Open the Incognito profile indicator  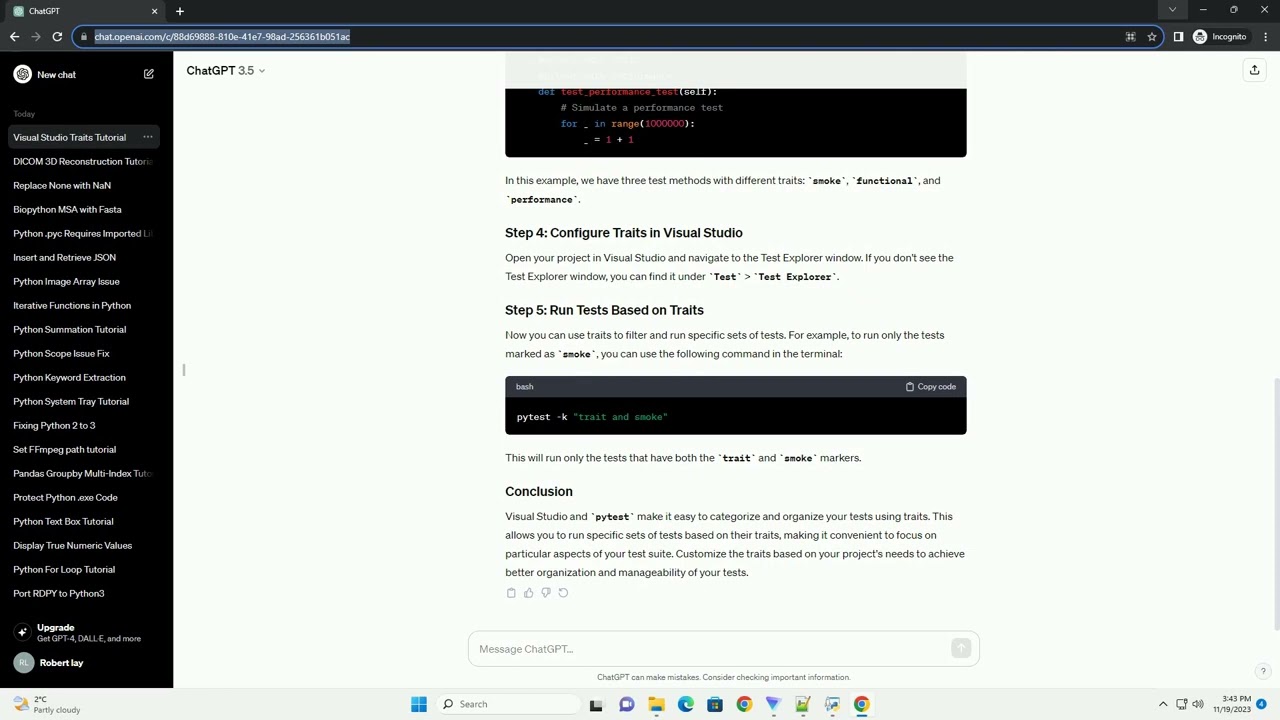pos(1220,37)
